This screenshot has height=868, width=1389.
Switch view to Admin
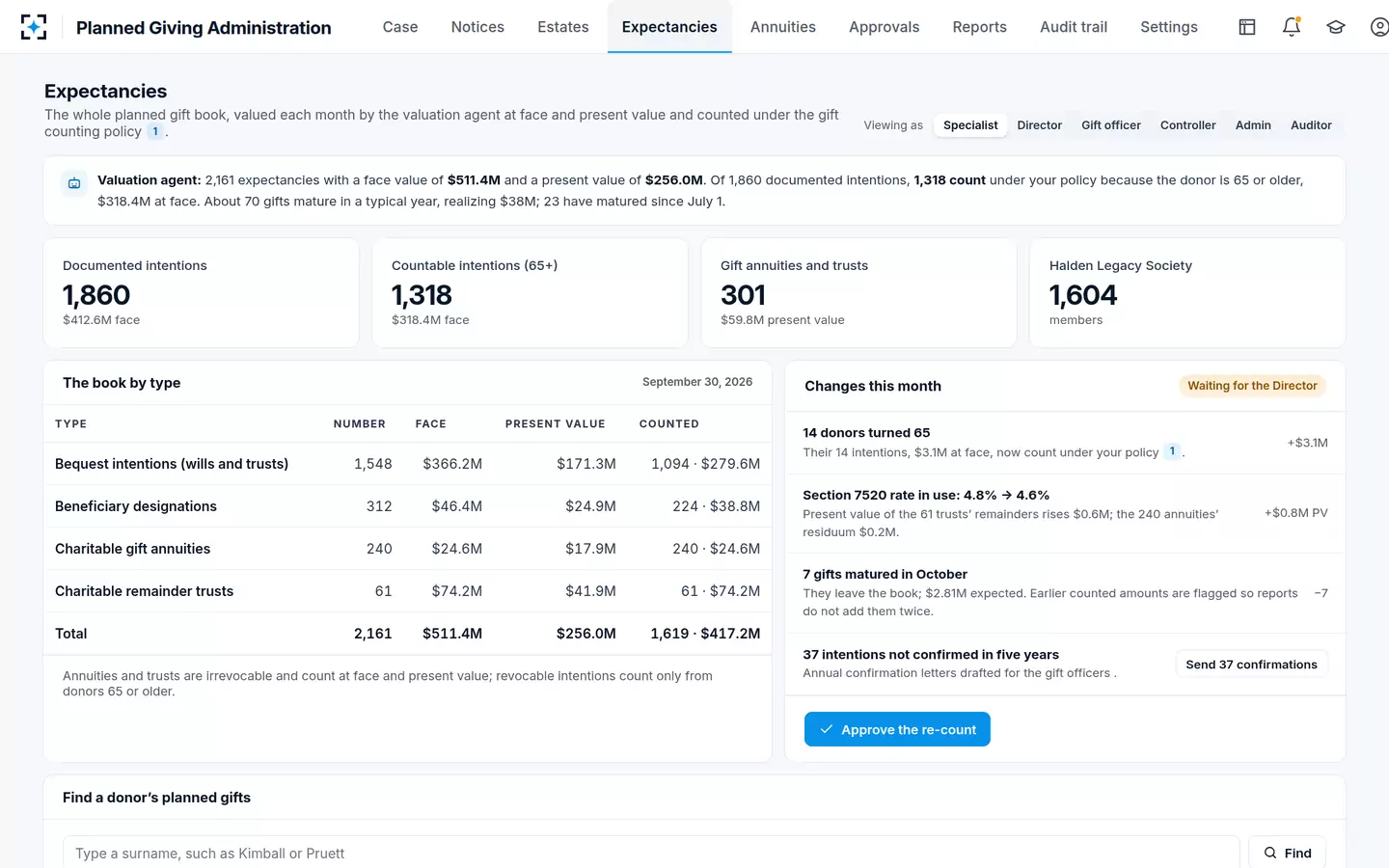click(1253, 125)
